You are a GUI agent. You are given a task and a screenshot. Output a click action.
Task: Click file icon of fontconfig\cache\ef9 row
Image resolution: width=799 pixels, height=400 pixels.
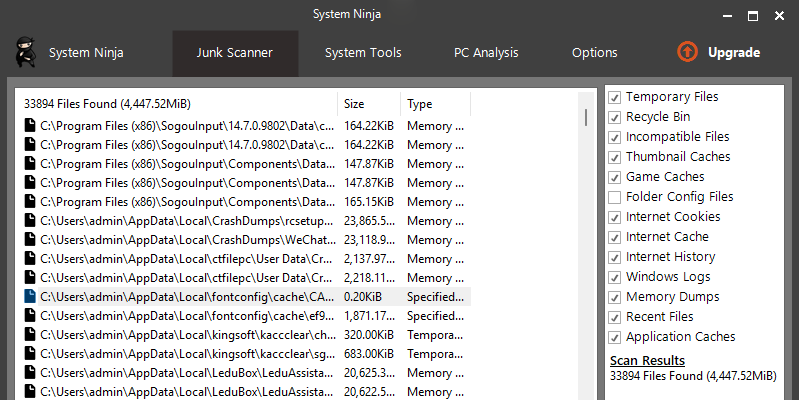(x=31, y=315)
